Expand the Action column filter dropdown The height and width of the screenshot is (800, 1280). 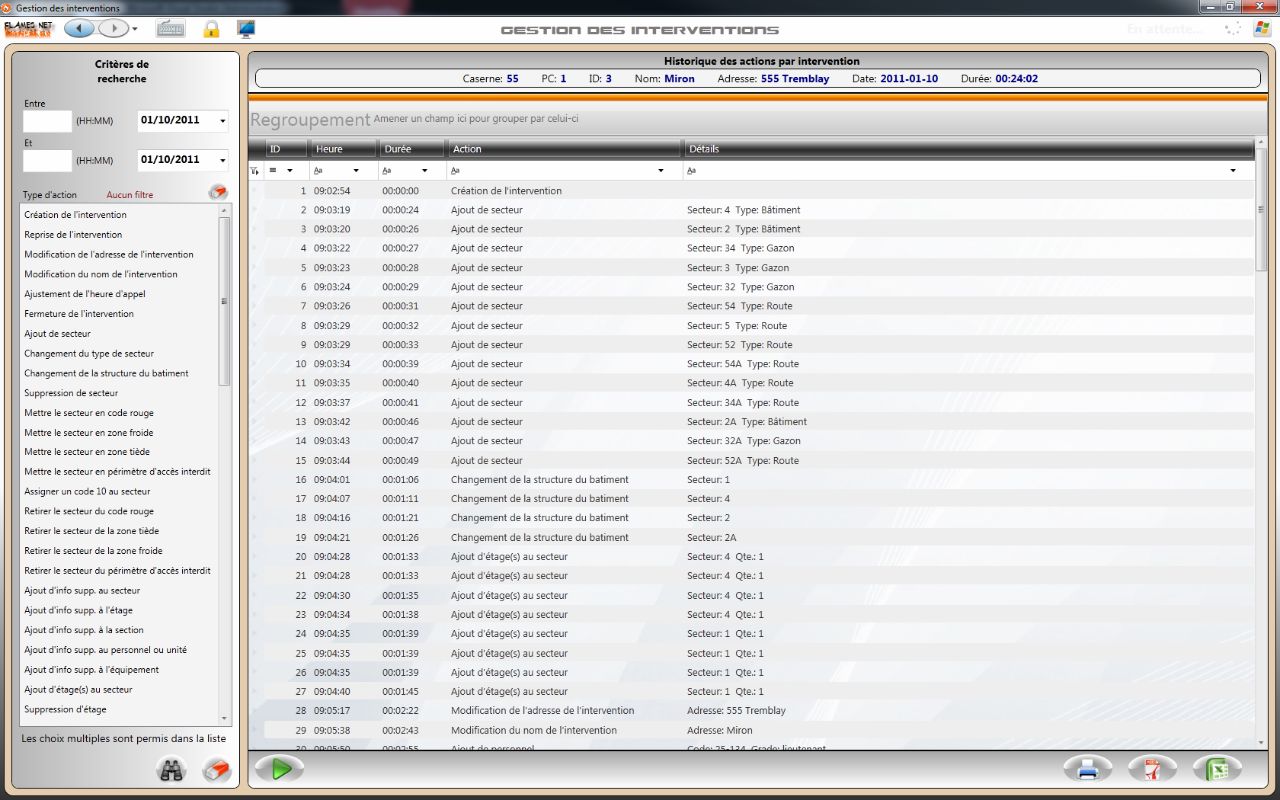point(661,171)
